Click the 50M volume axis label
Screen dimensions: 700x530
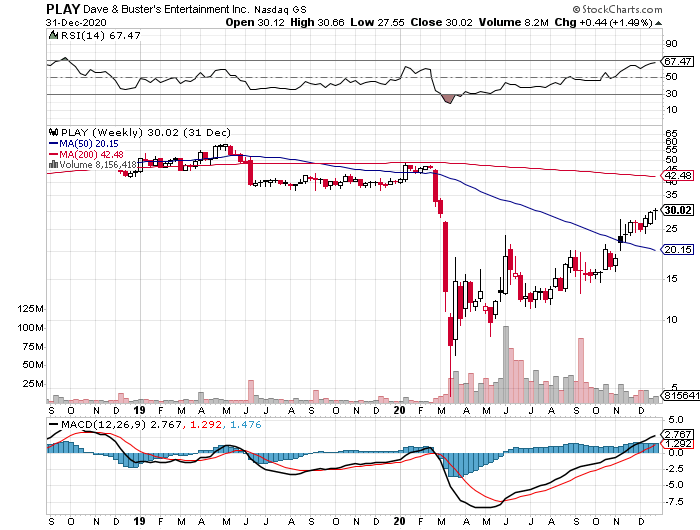coord(33,365)
